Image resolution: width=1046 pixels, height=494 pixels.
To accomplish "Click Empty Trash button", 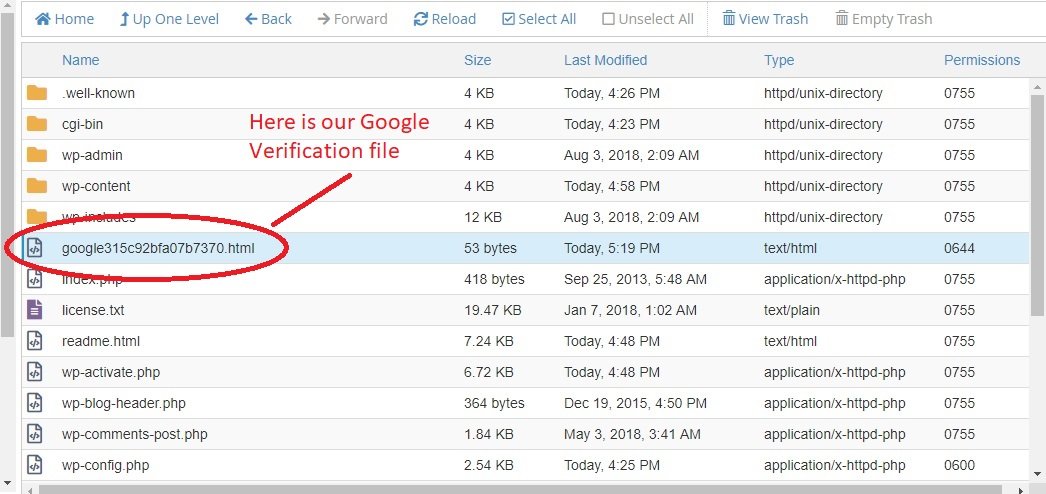I will (x=884, y=19).
